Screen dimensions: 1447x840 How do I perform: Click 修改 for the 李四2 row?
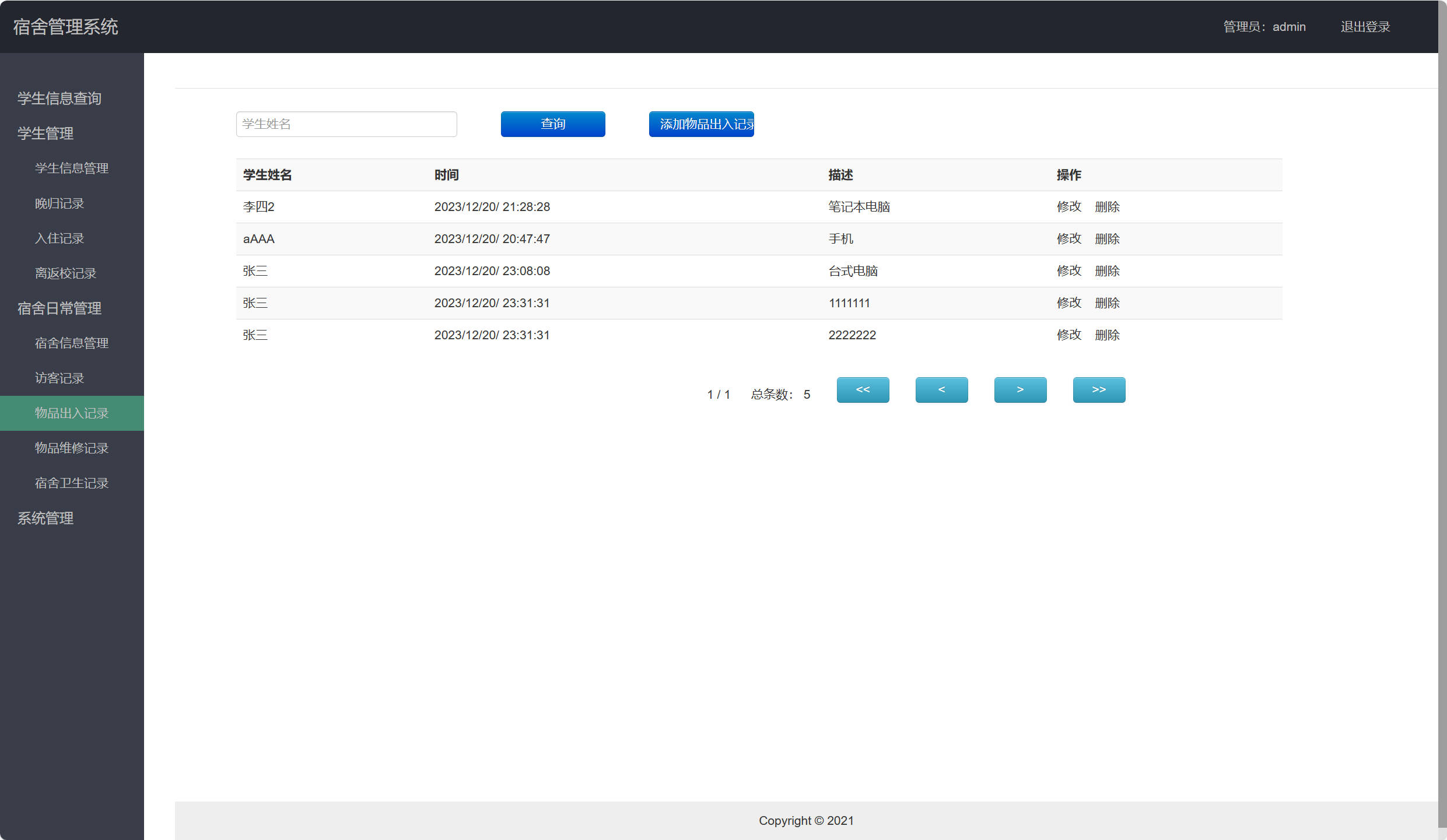[1068, 207]
